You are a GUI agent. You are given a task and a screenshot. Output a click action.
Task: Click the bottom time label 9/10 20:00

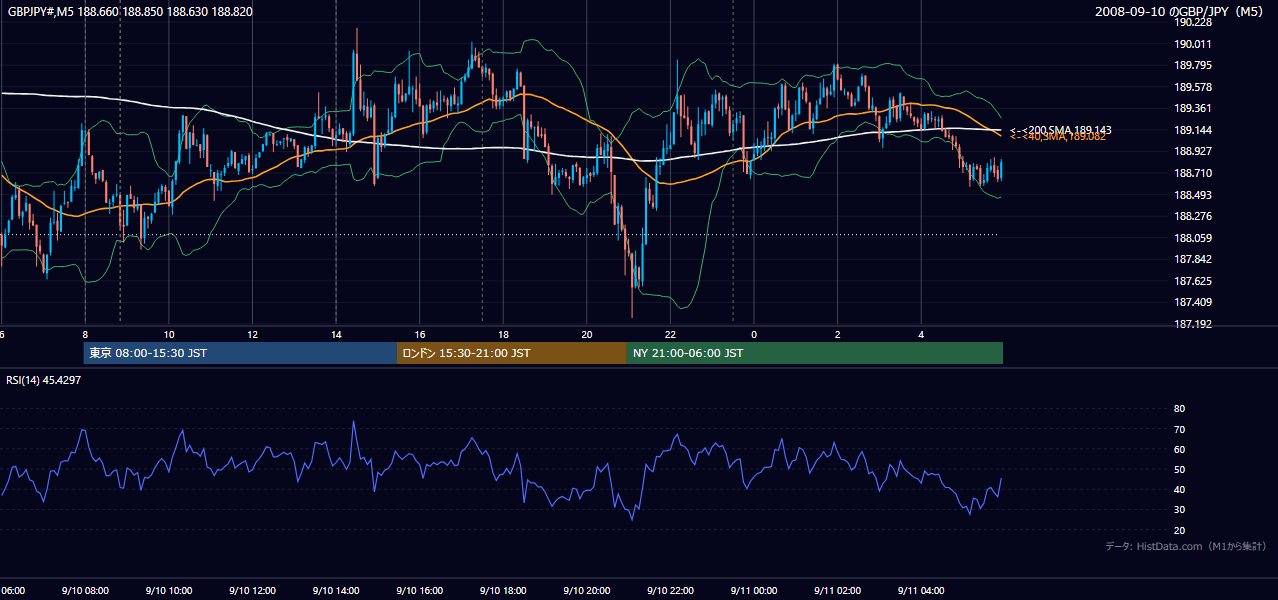point(586,591)
